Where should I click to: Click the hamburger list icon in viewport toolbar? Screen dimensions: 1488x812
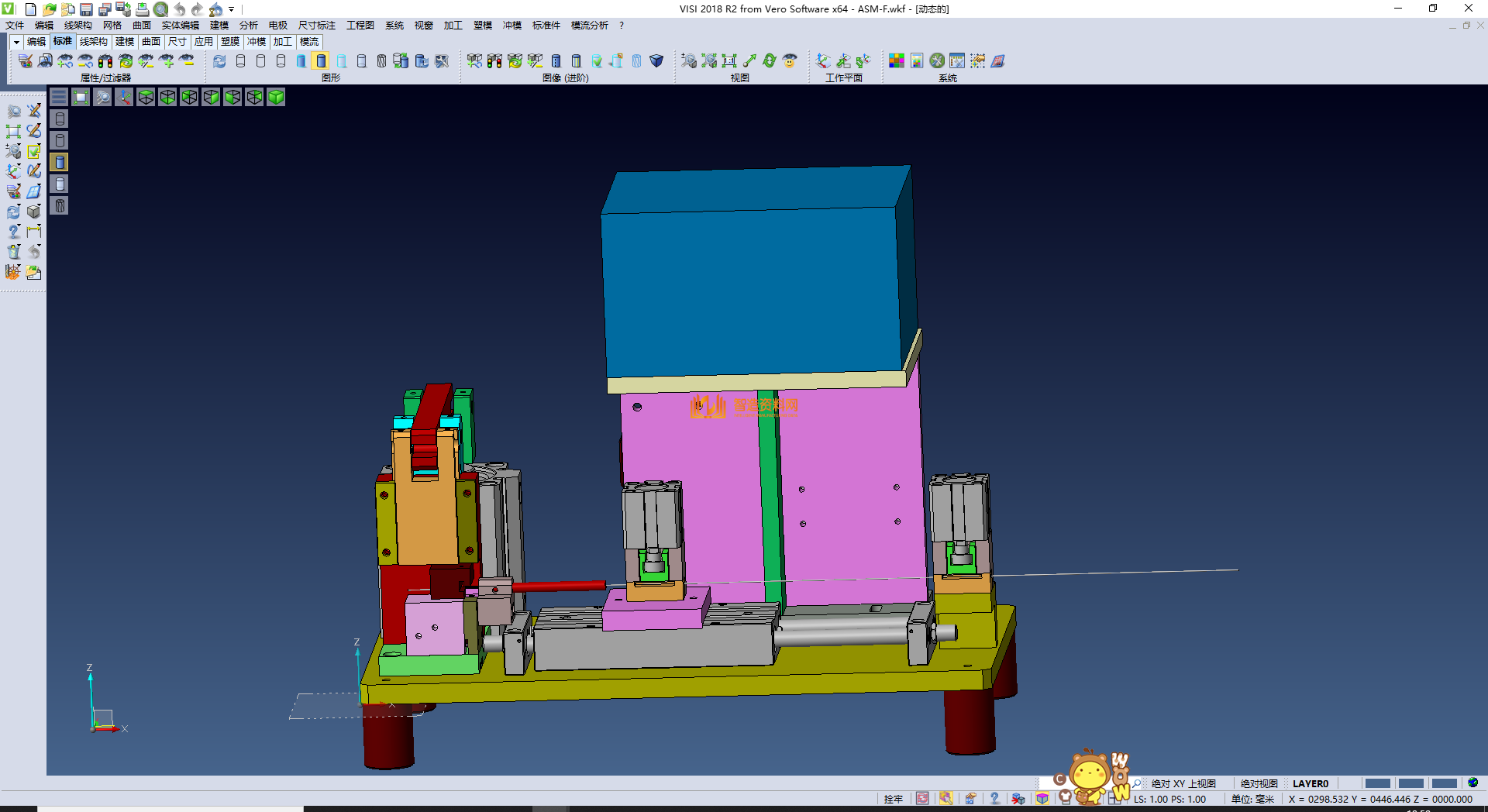pyautogui.click(x=59, y=97)
